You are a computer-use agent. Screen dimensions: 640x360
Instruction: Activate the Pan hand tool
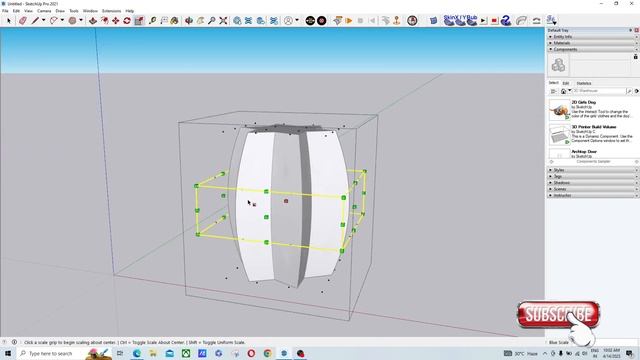click(x=200, y=20)
